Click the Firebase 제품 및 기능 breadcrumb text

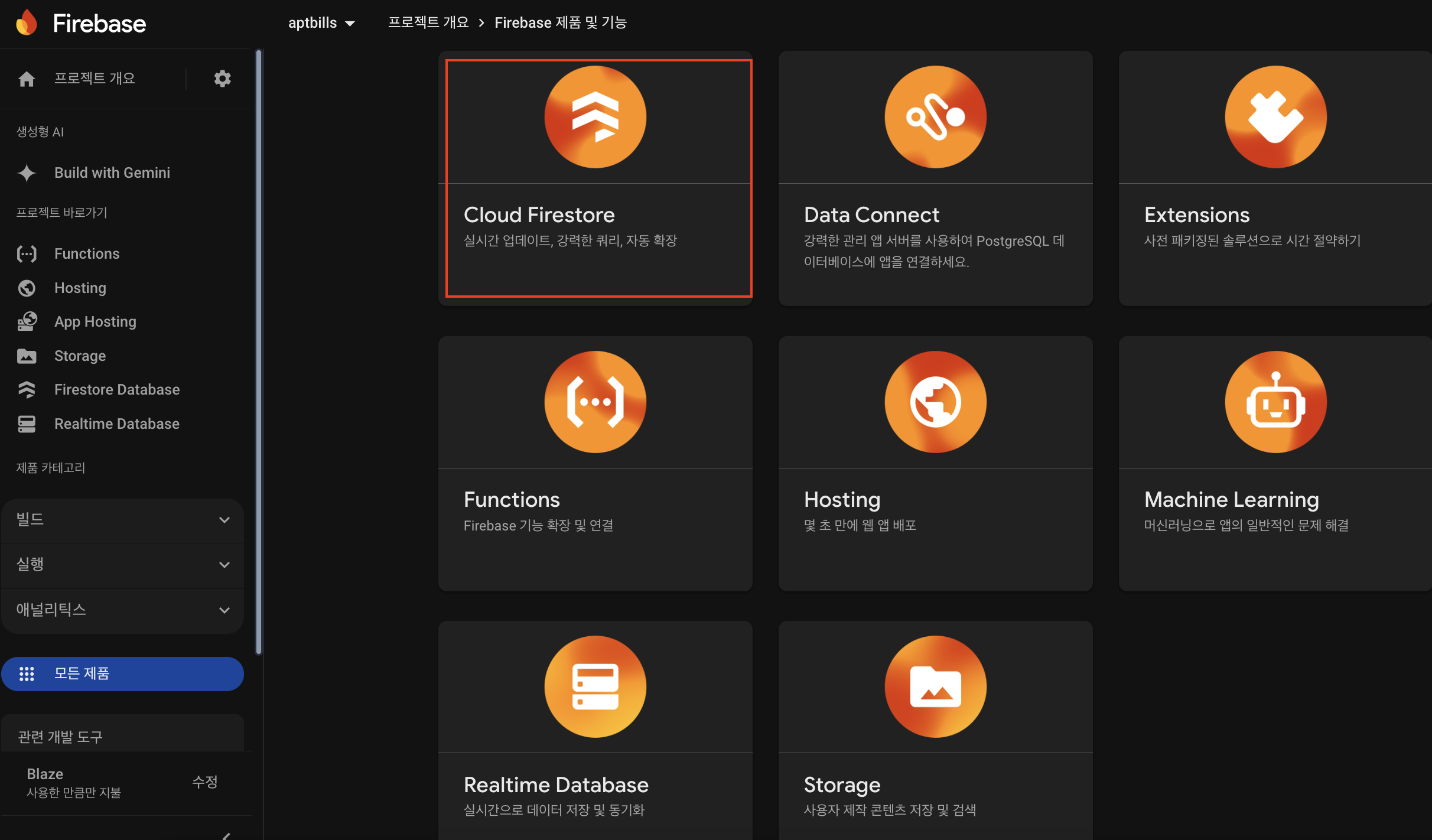(561, 22)
